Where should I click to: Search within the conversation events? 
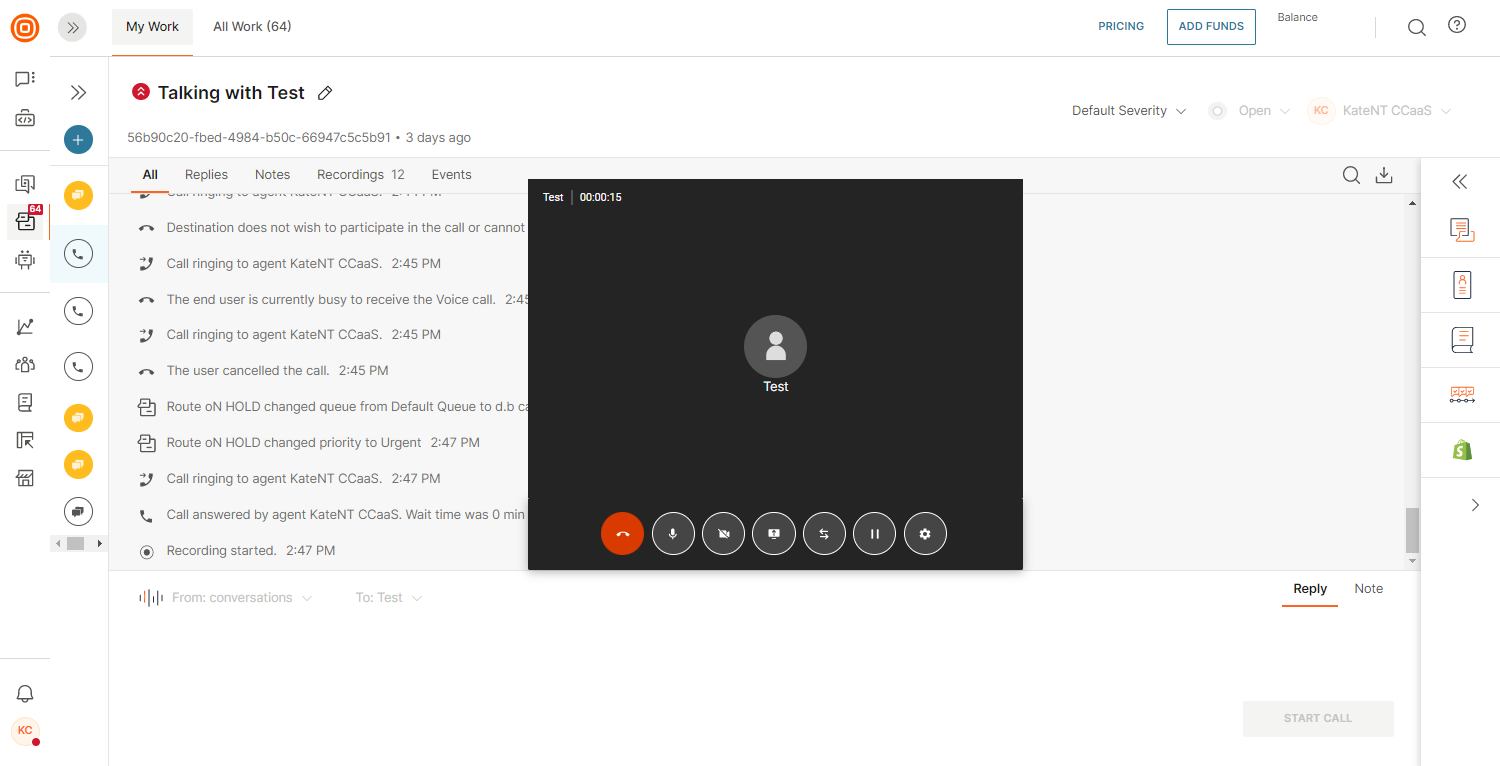tap(1351, 175)
